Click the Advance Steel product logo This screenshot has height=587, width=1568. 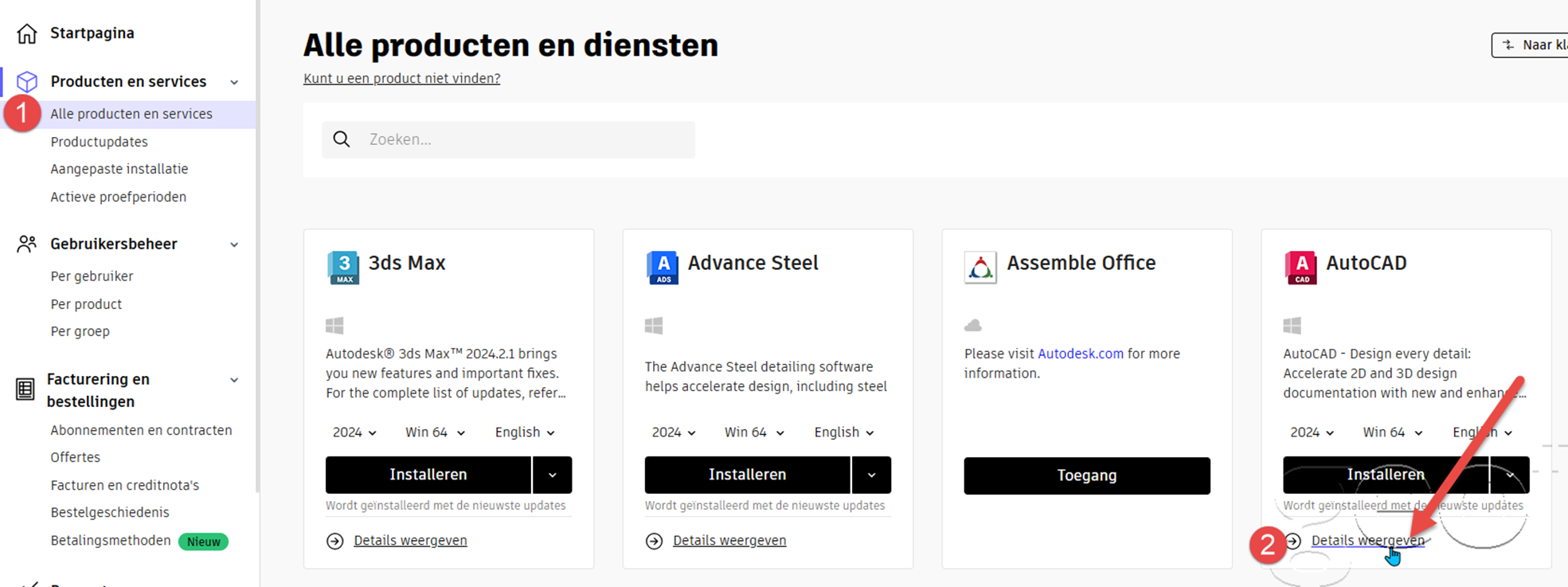click(663, 267)
